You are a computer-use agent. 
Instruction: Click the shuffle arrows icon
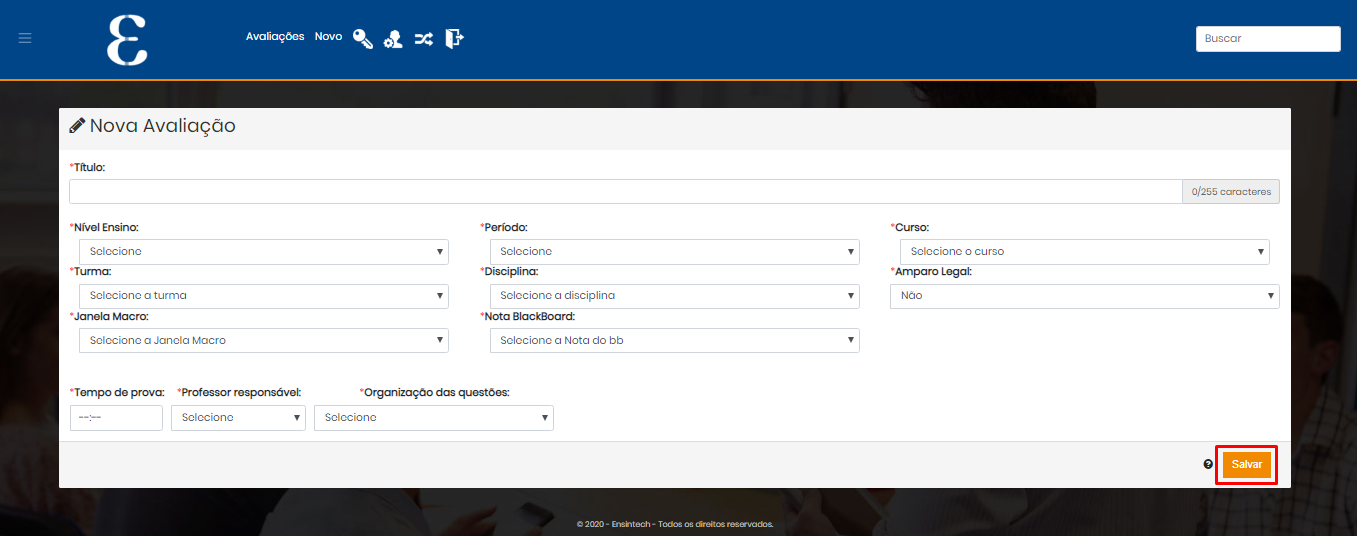[x=424, y=39]
